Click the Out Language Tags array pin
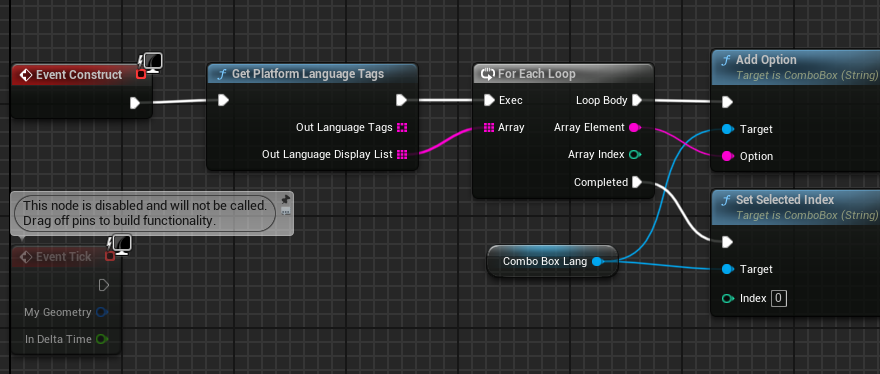 (402, 127)
